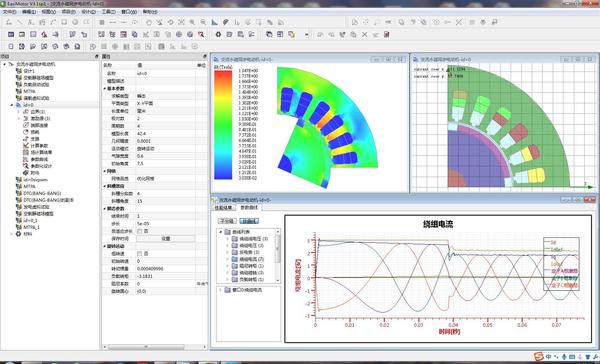The image size is (600, 364).
Task: Click the red top of Bt color legend bar
Action: [x=223, y=73]
